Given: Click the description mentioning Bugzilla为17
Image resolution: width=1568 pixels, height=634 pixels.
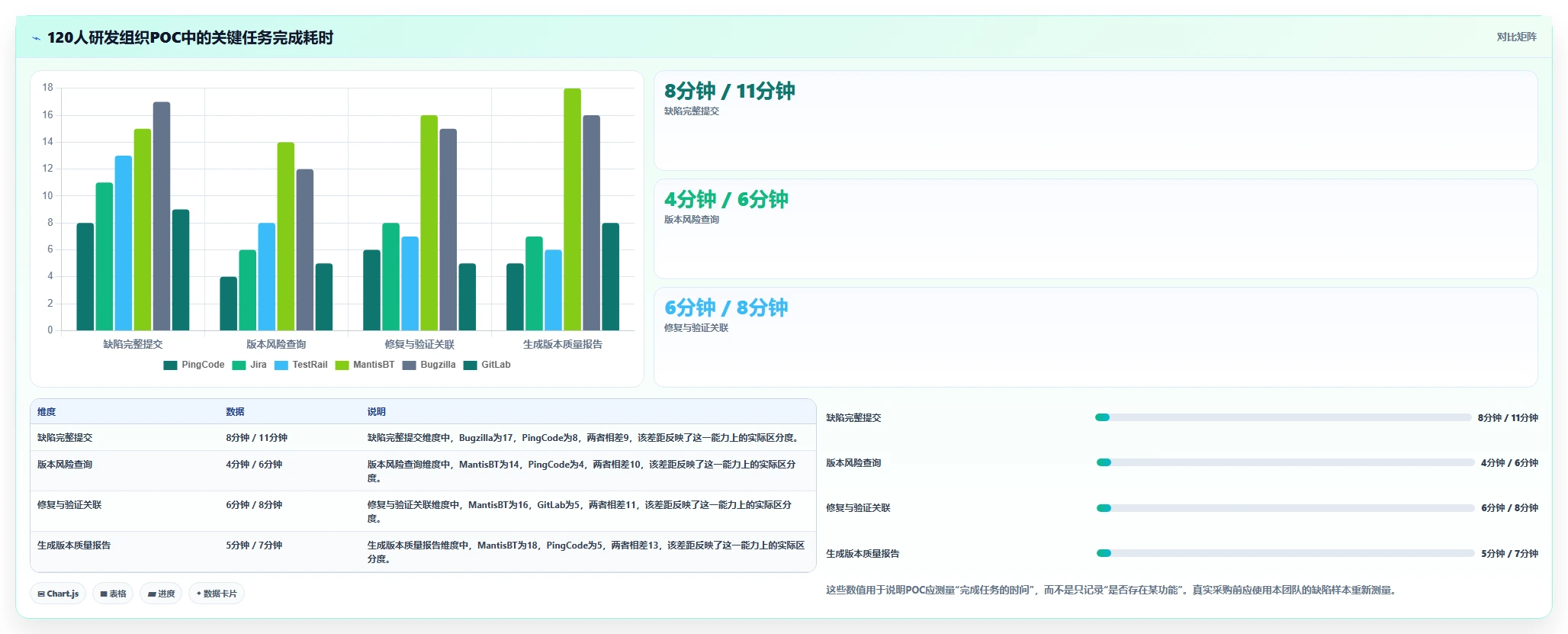Looking at the screenshot, I should pyautogui.click(x=584, y=438).
